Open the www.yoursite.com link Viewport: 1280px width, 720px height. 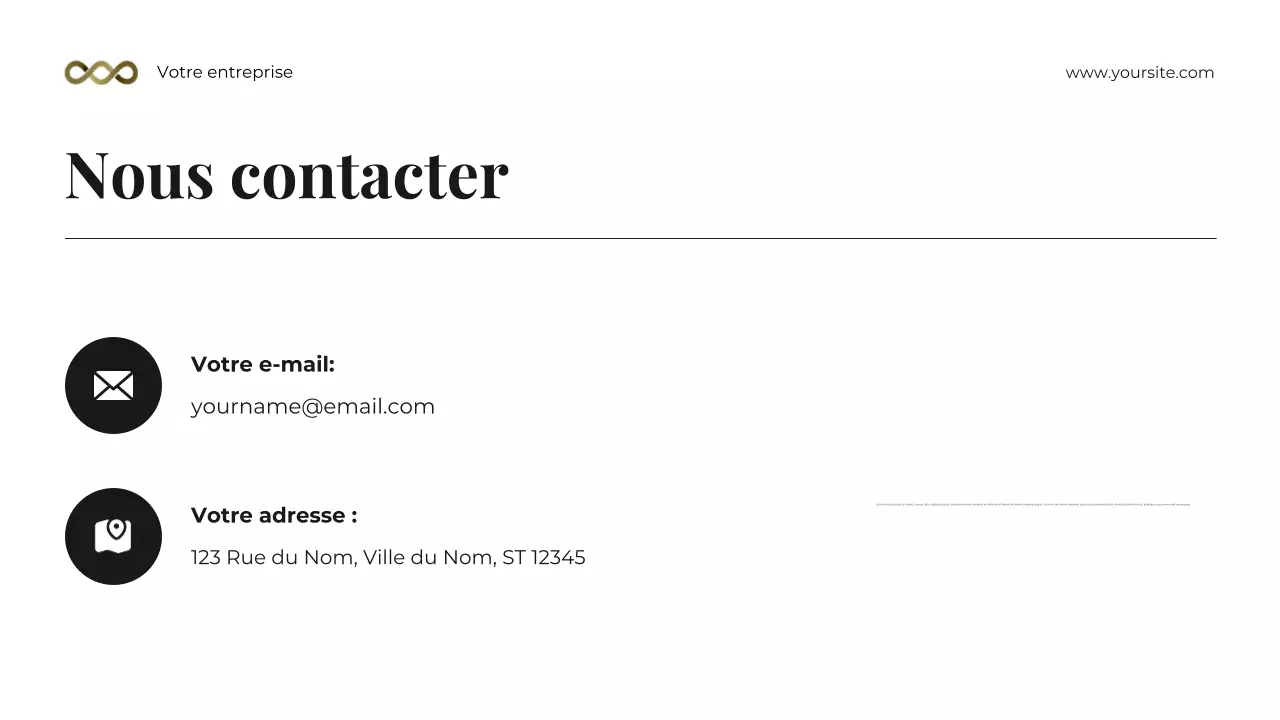coord(1139,72)
